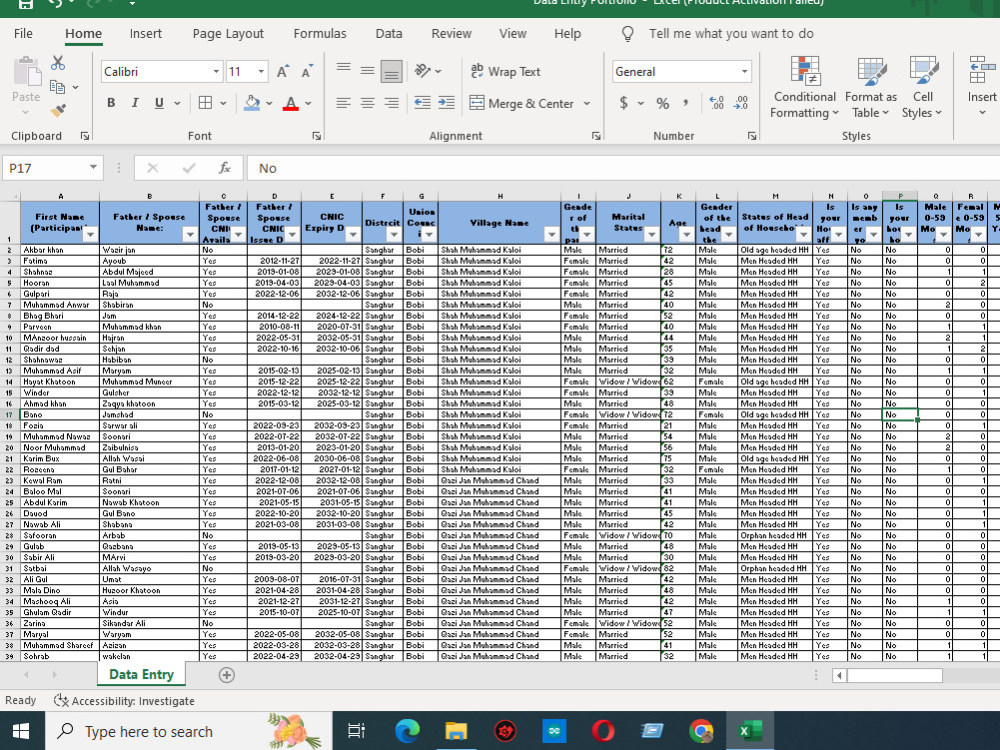Open the Page Layout tab
Screen dimensions: 1000x750
tap(228, 34)
